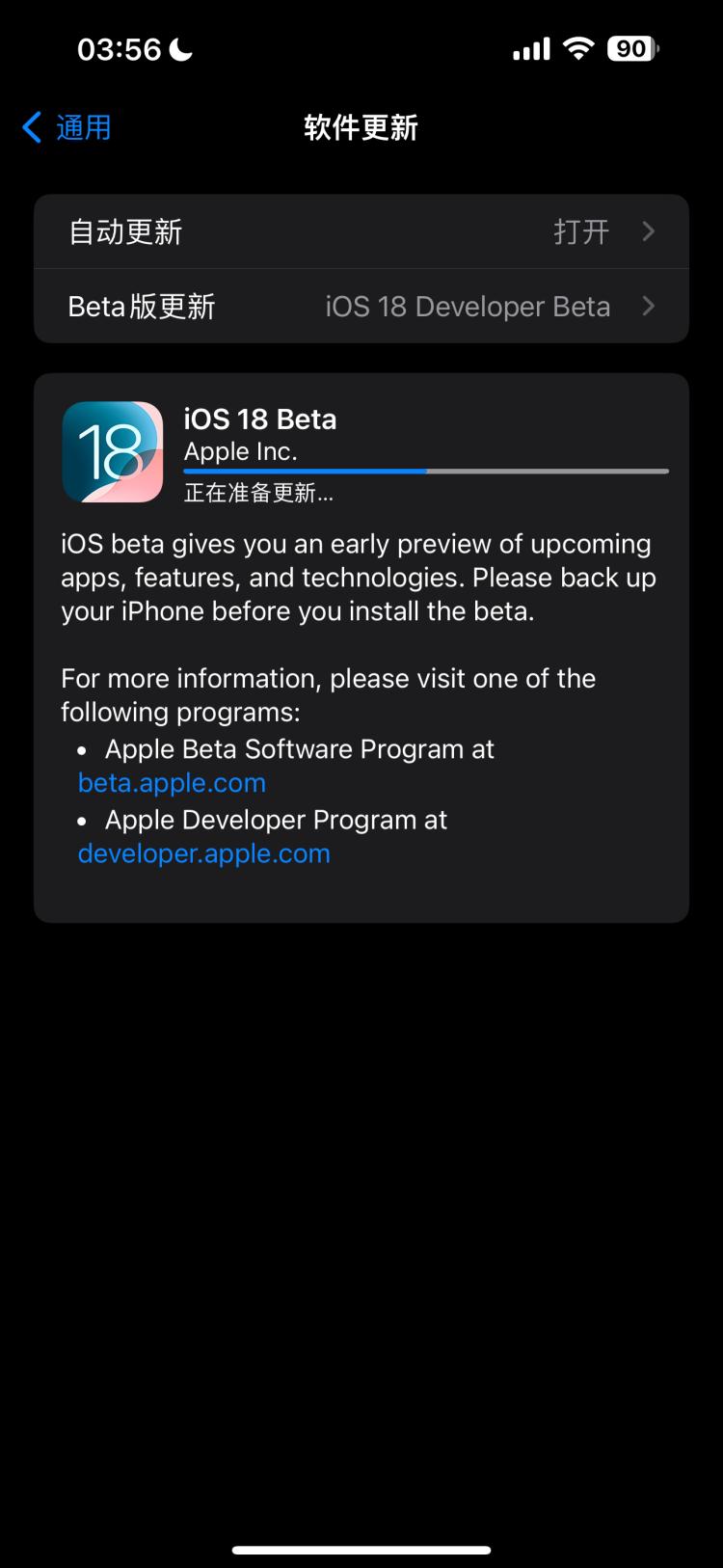Screen dimensions: 723x1568
Task: Open 自动更新 settings row
Action: [x=361, y=231]
